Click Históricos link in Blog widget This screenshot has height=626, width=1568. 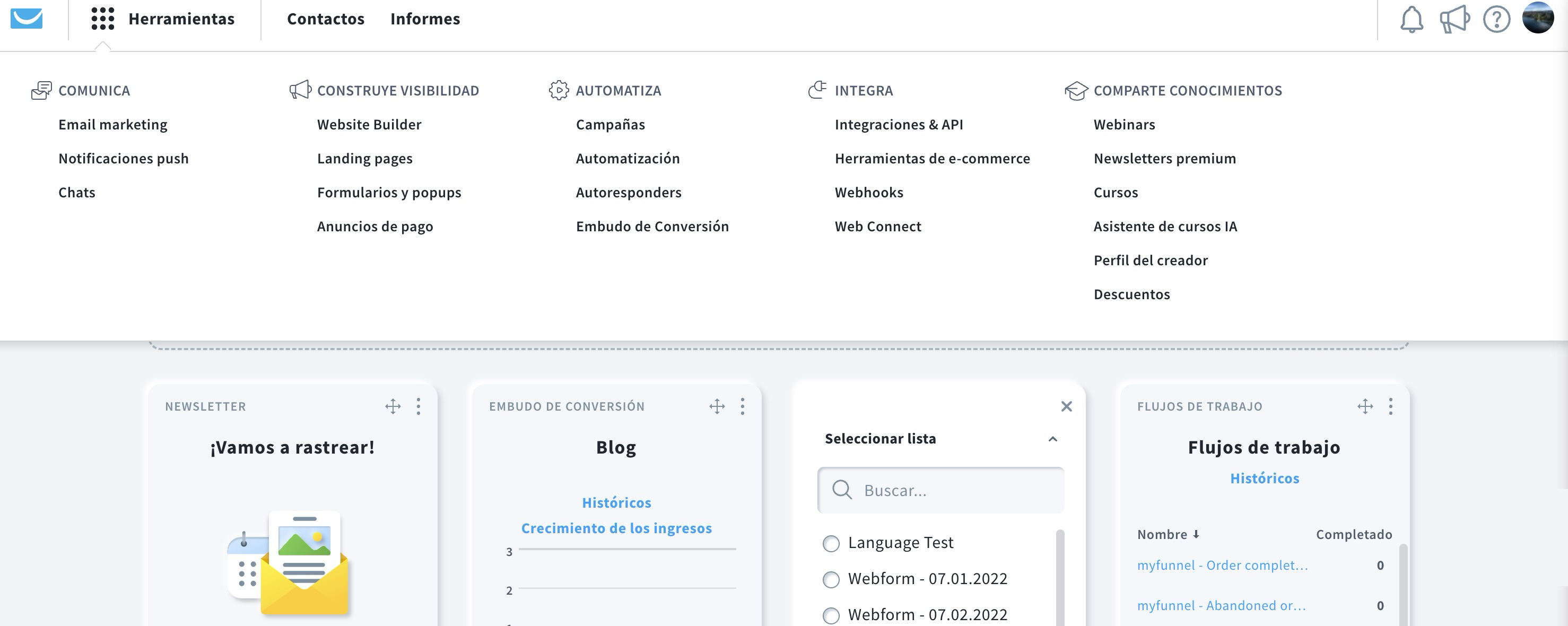click(616, 502)
